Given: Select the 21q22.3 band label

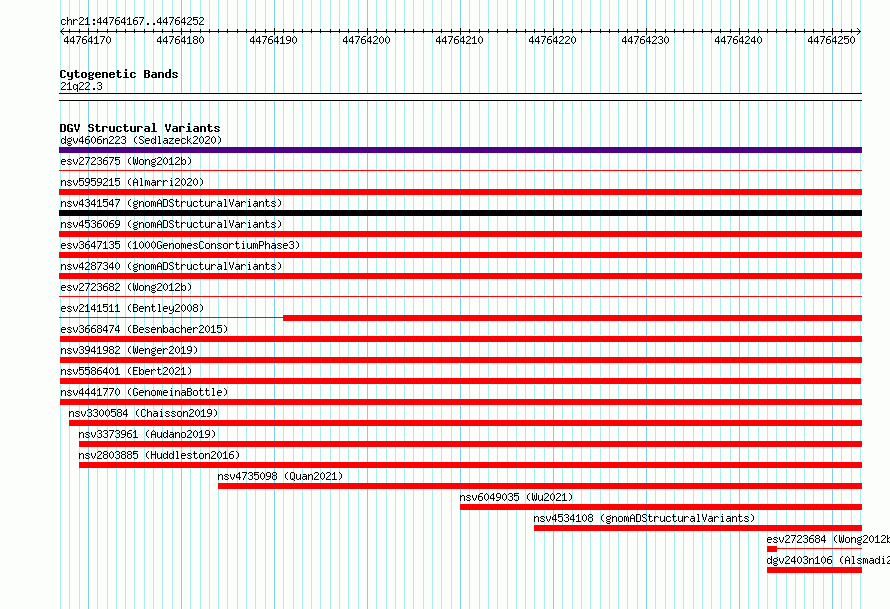Looking at the screenshot, I should (81, 86).
